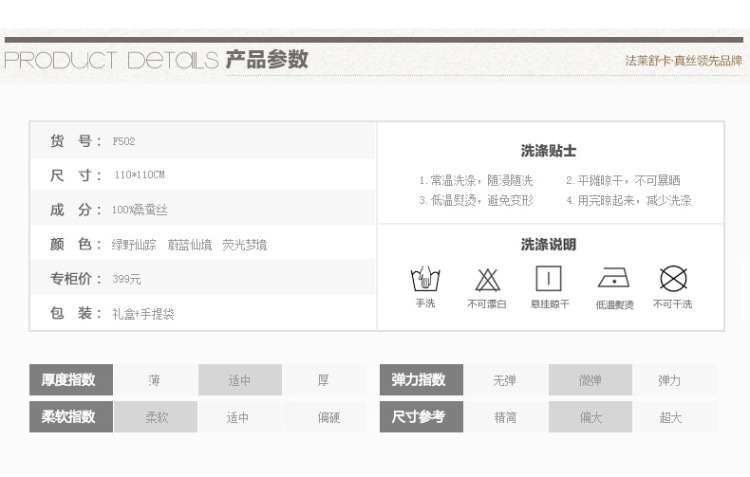
Task: Click the hand wash (手洗) icon
Action: coord(425,279)
